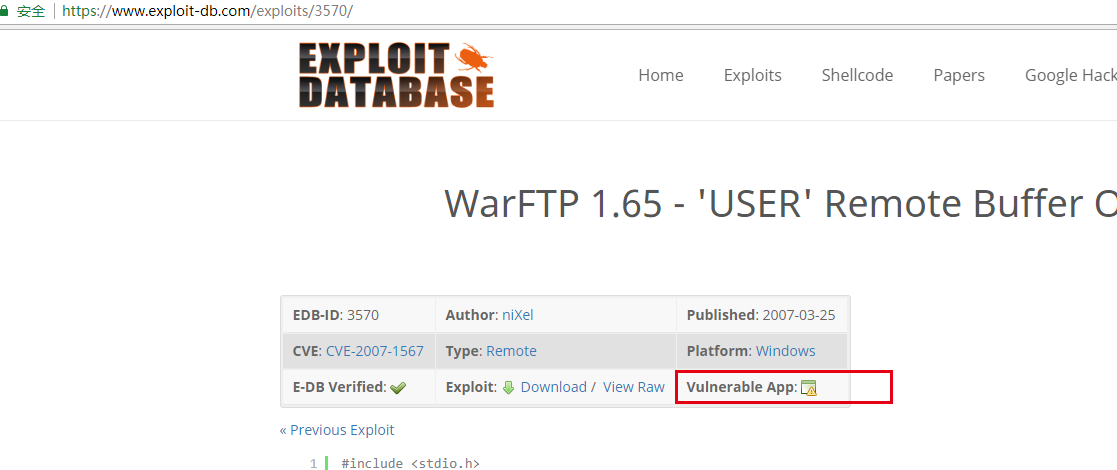Open the Google Hacking menu item
The width and height of the screenshot is (1117, 470).
(x=1071, y=75)
